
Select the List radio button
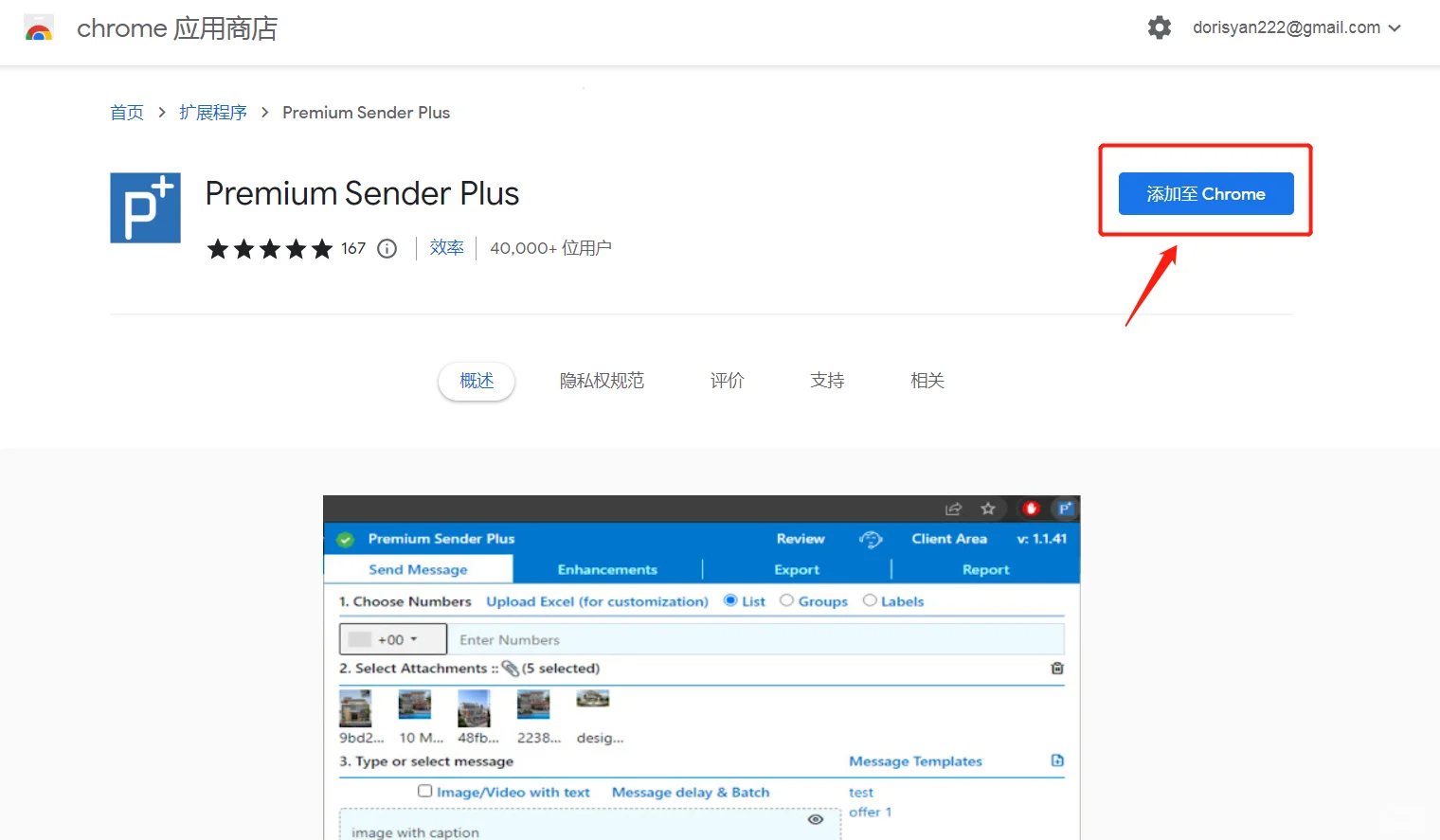tap(730, 600)
